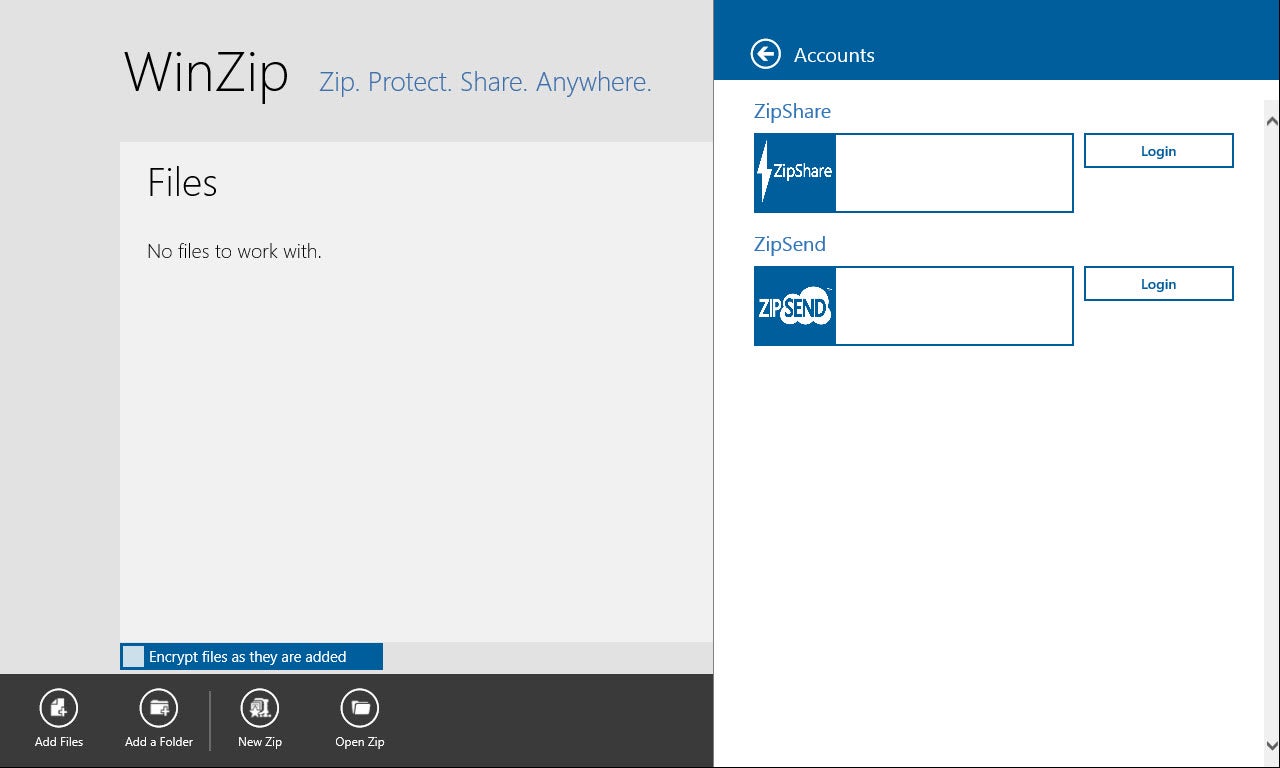The width and height of the screenshot is (1280, 768).
Task: Create a New Zip archive
Action: [x=260, y=708]
